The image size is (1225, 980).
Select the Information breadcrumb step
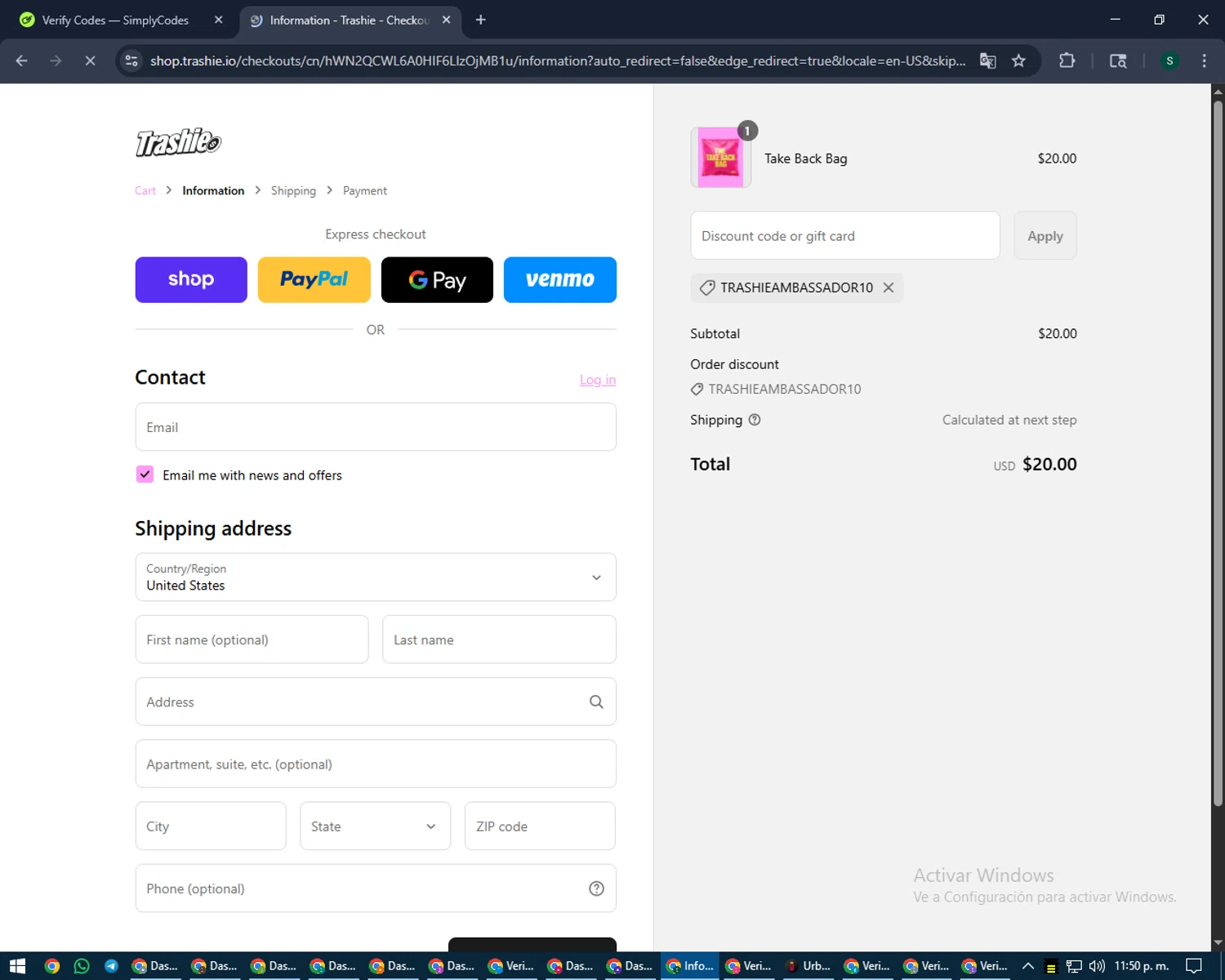[213, 190]
